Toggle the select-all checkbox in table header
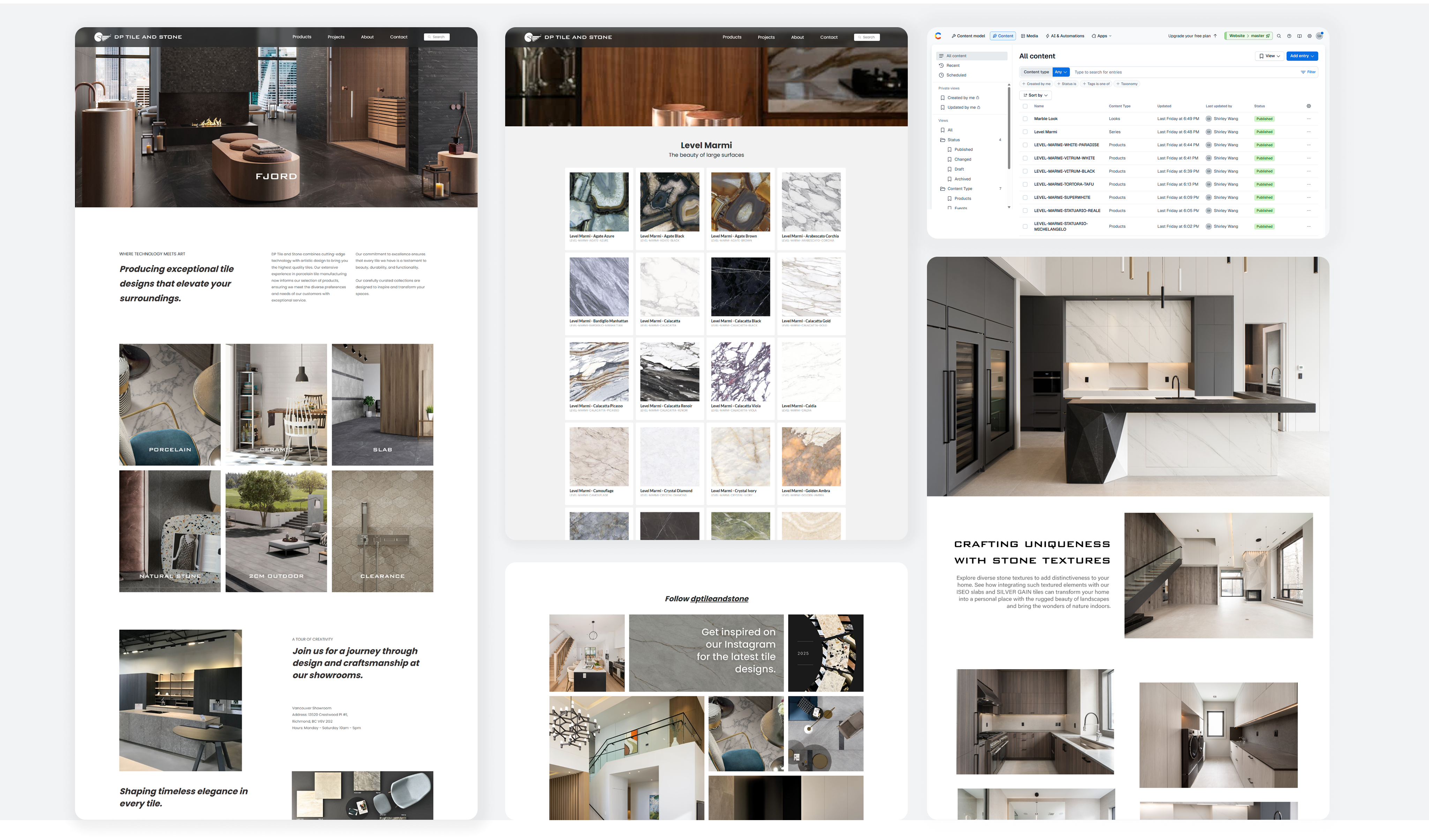 [x=1025, y=106]
